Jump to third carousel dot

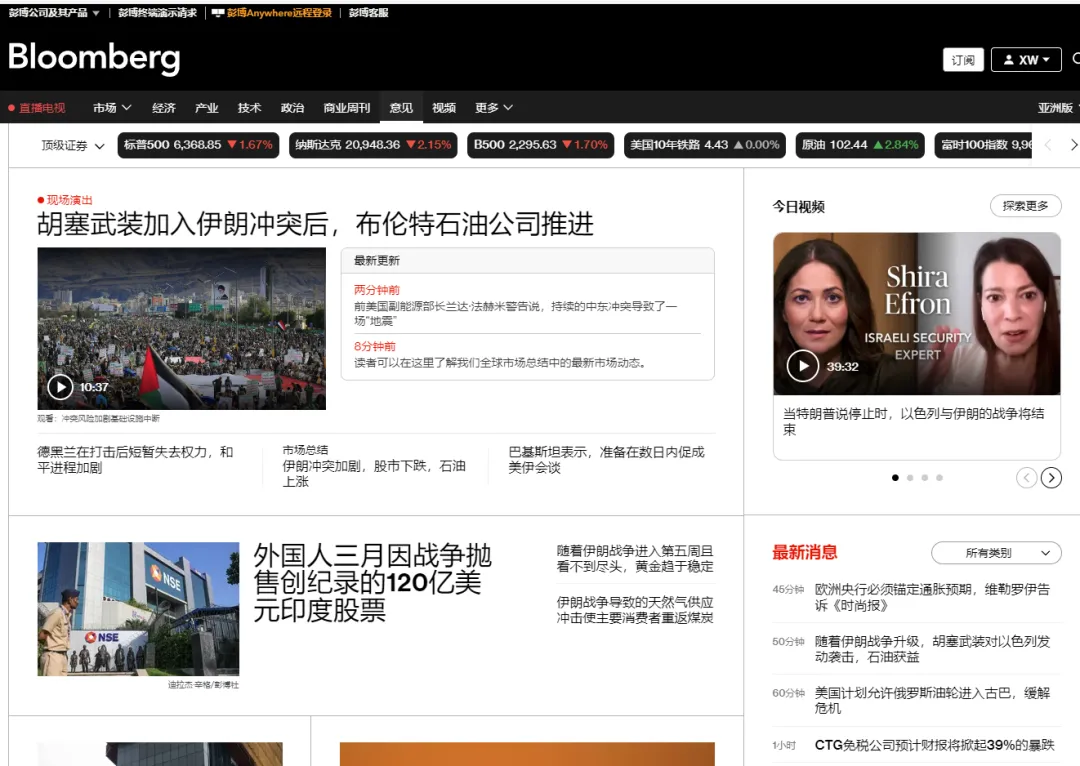coord(924,477)
